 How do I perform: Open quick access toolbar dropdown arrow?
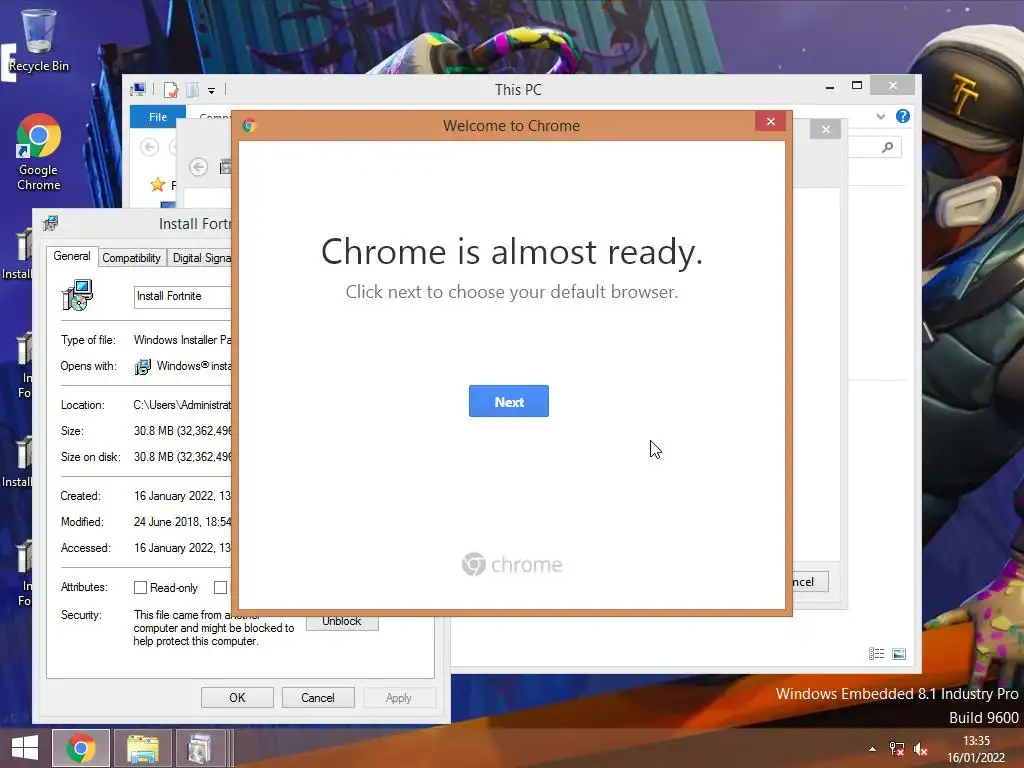212,91
